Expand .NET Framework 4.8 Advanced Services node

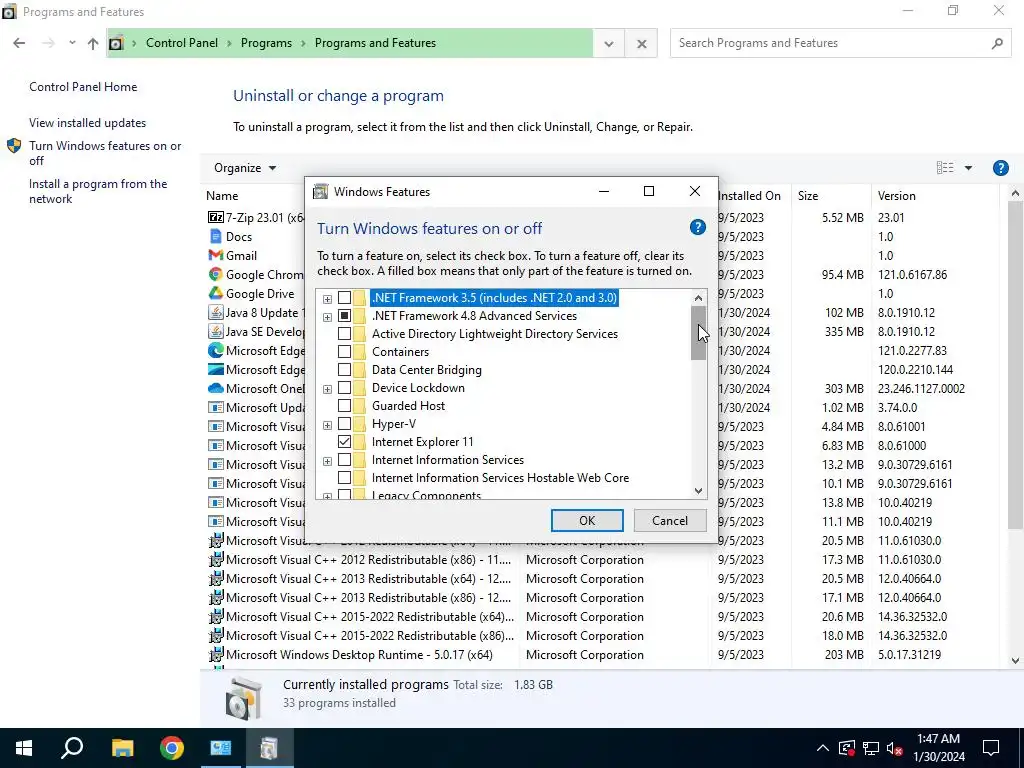327,317
